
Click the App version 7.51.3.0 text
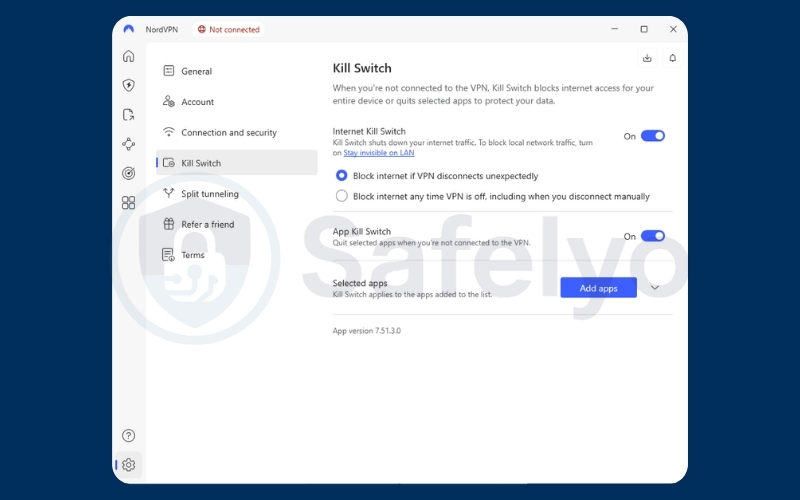point(367,331)
